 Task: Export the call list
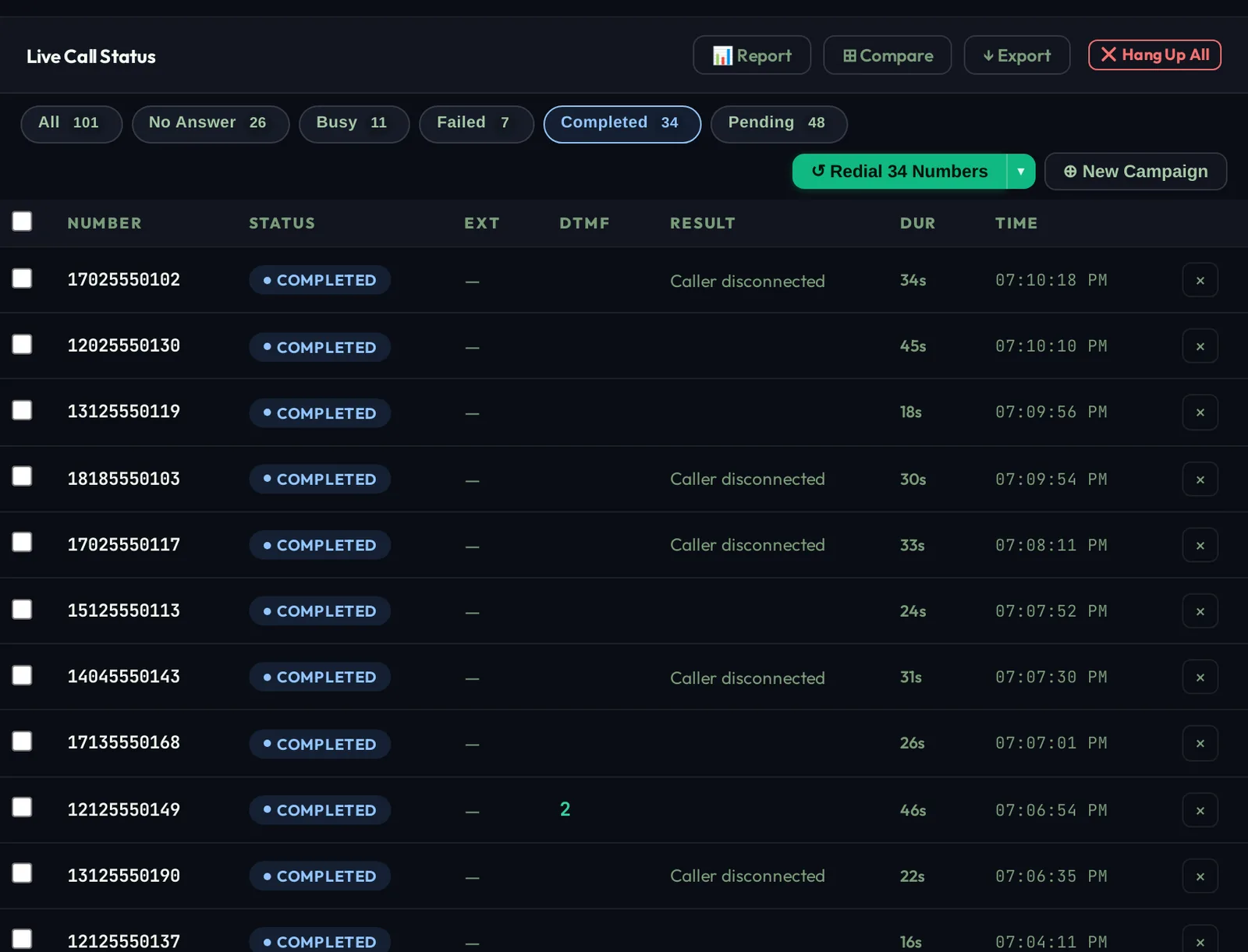[x=1016, y=55]
